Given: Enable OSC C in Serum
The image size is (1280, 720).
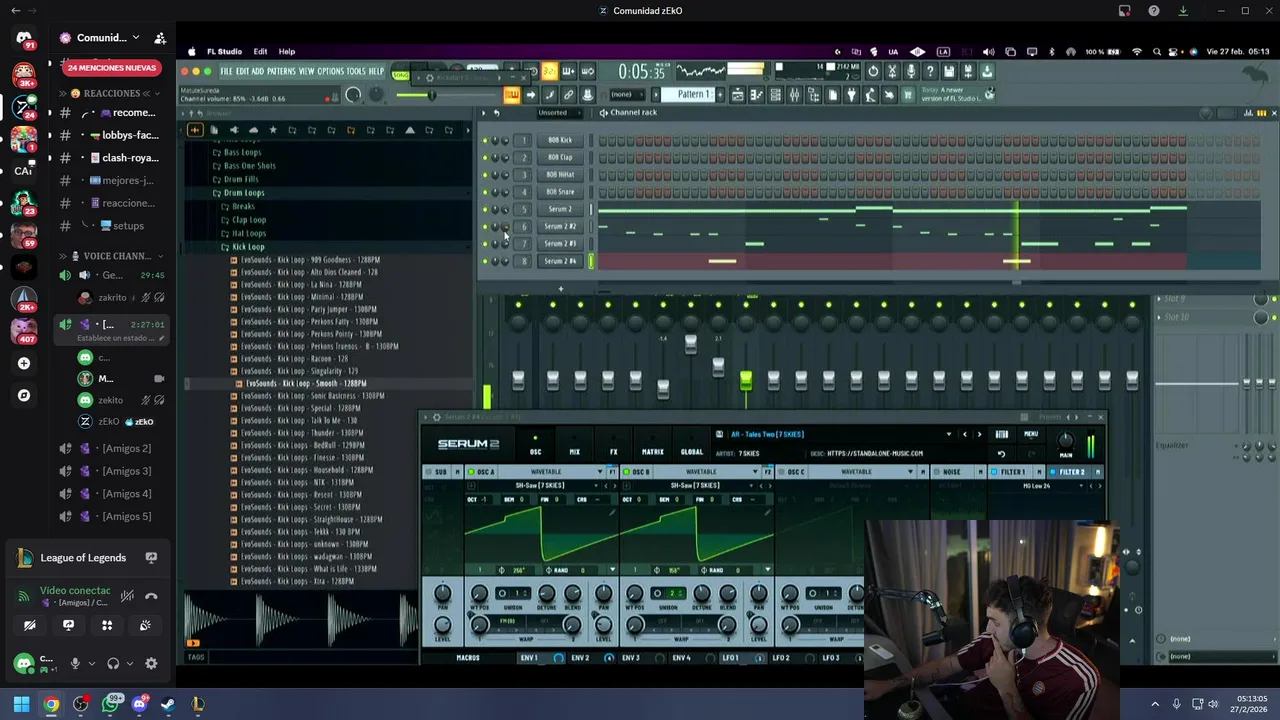Looking at the screenshot, I should 781,472.
